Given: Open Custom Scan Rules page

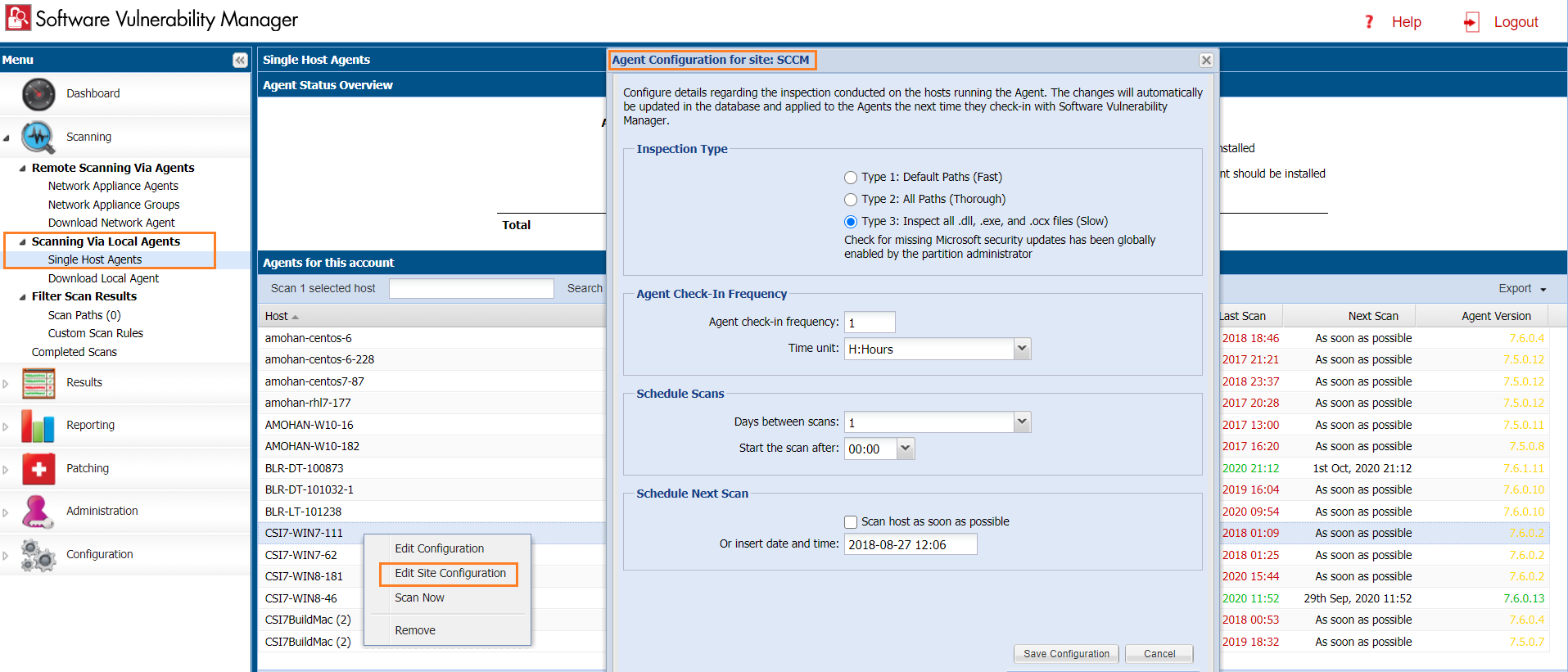Looking at the screenshot, I should tap(96, 333).
